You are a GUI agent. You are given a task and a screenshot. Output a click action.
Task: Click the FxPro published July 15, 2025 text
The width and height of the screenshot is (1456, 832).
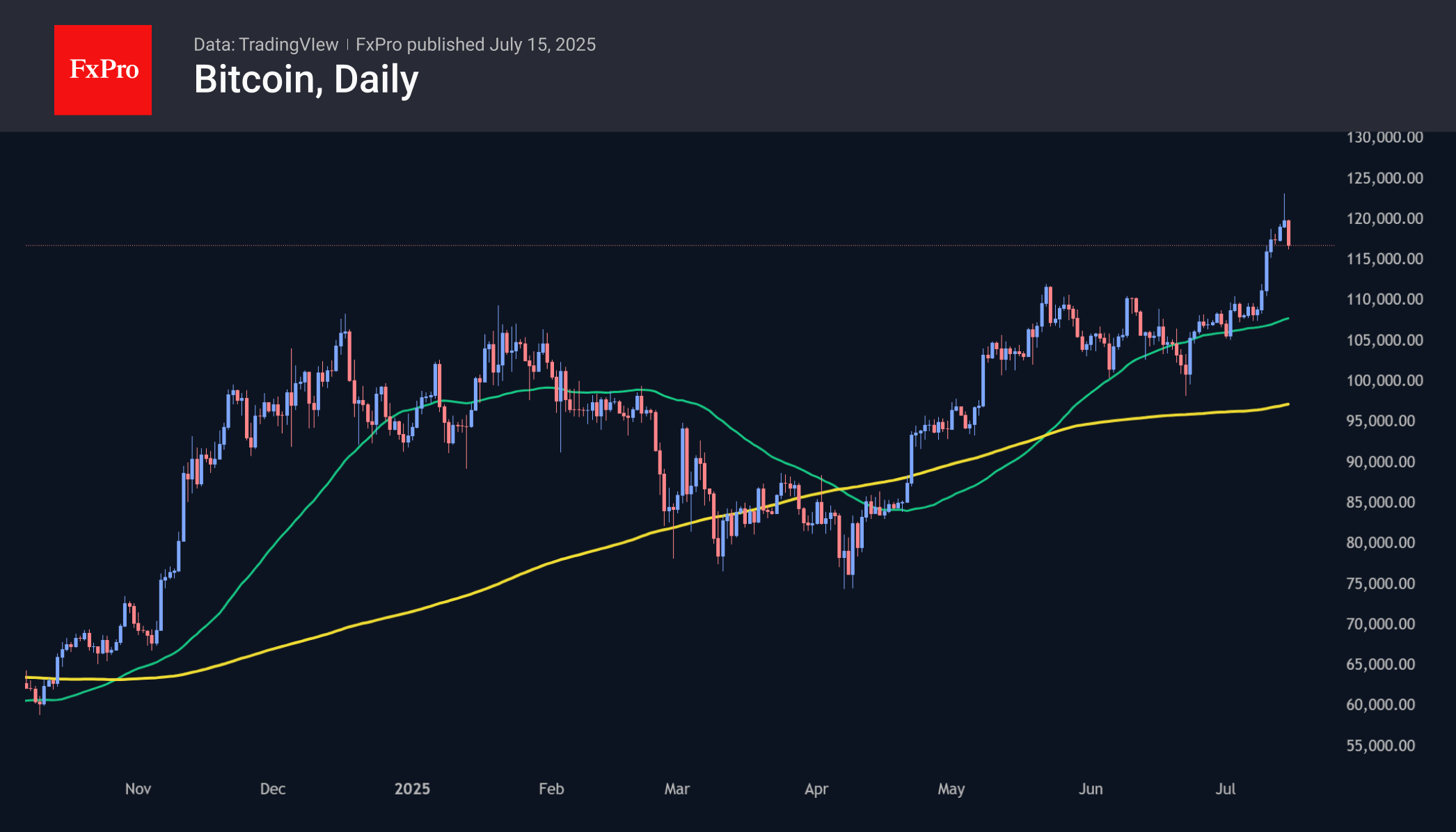475,45
